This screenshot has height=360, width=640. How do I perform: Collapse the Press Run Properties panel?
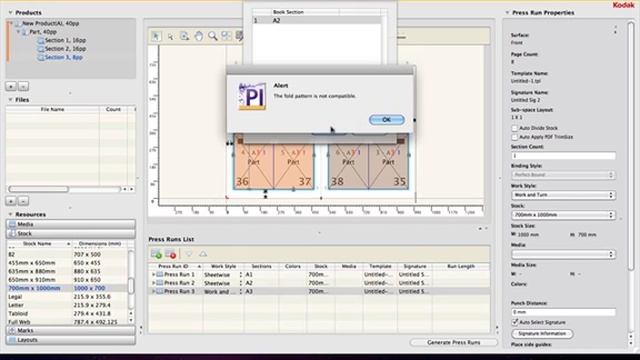point(507,13)
